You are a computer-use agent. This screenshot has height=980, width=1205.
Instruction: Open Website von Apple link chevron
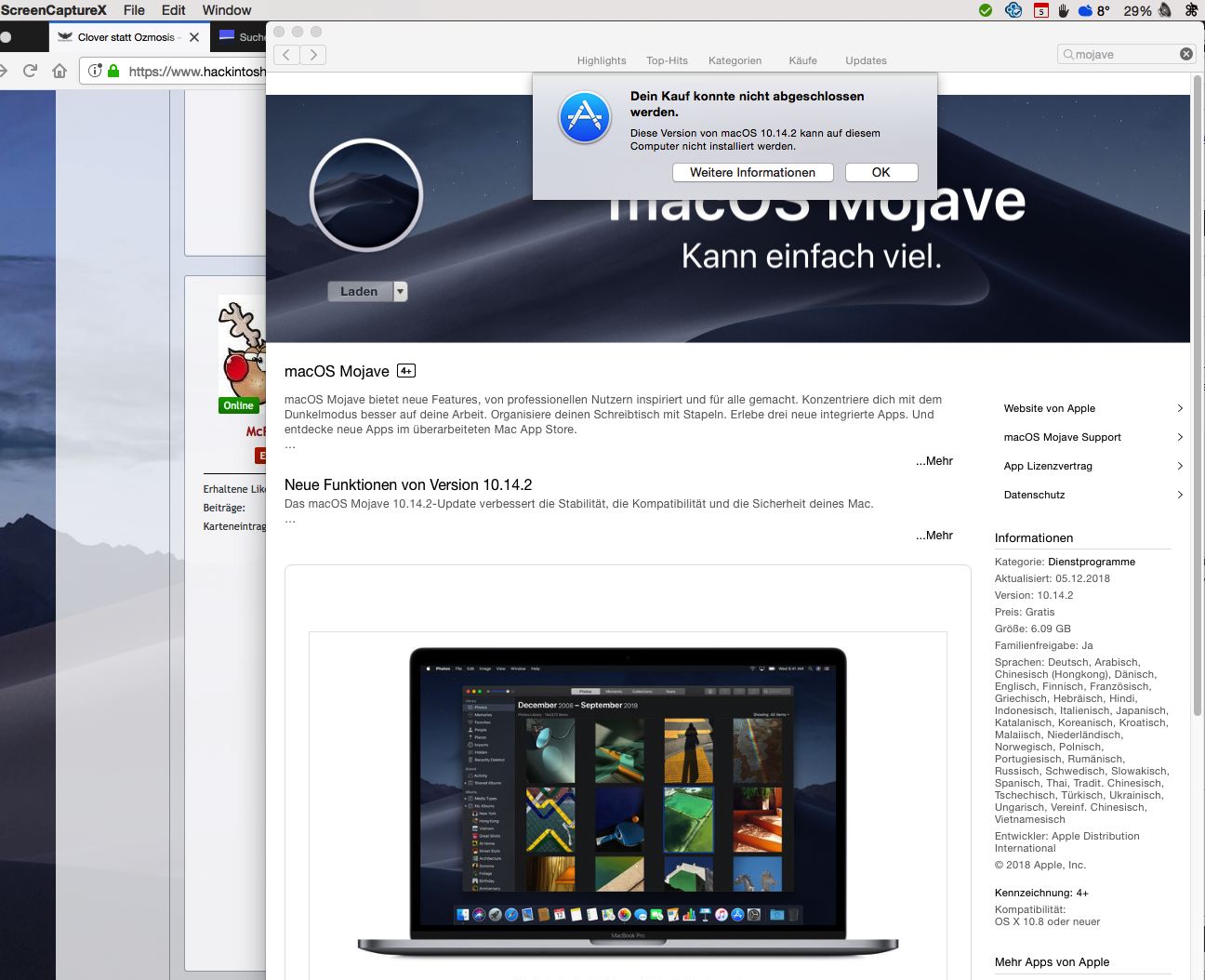1180,408
